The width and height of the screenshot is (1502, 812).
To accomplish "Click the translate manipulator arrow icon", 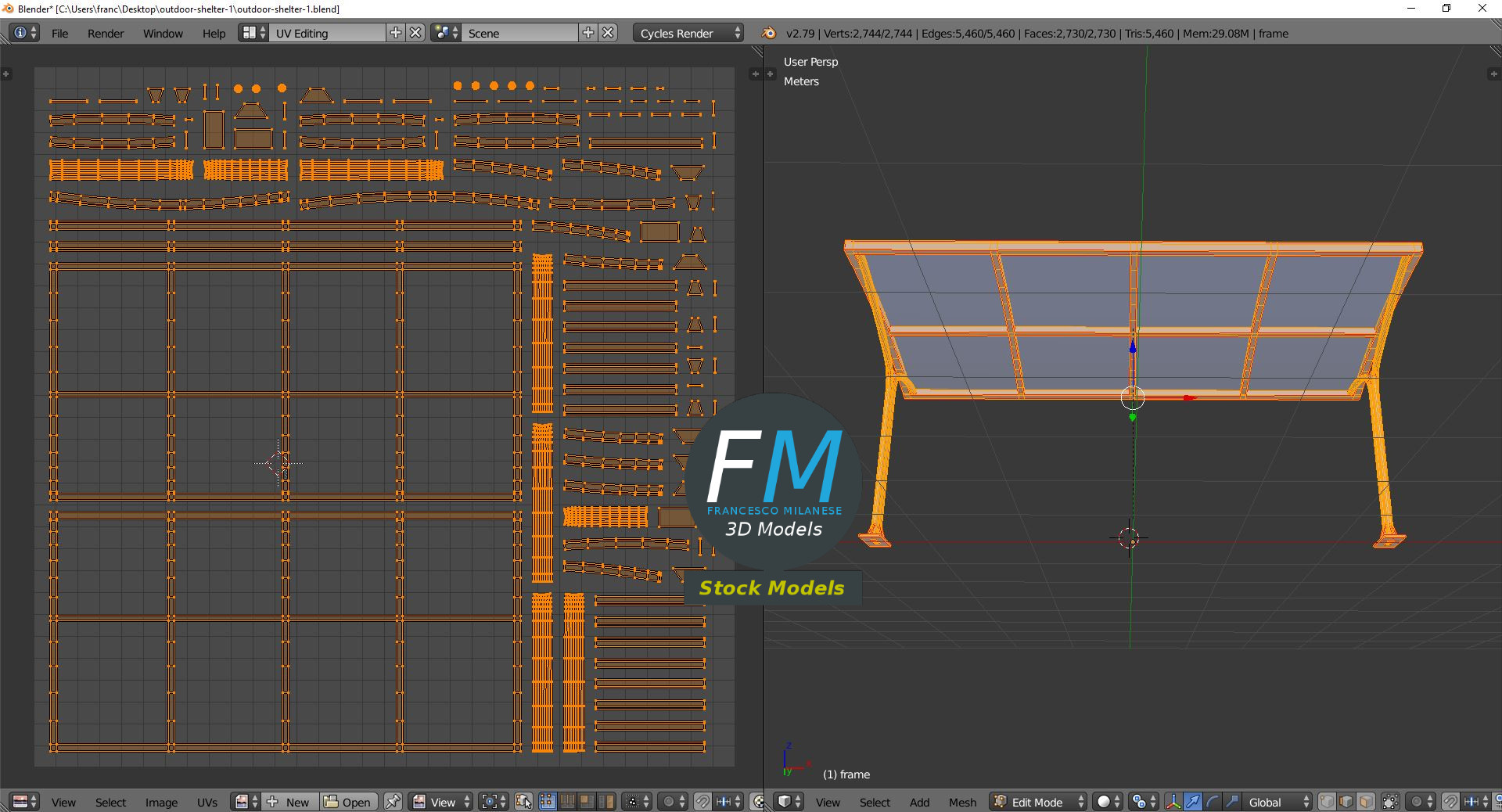I will pos(1193,802).
